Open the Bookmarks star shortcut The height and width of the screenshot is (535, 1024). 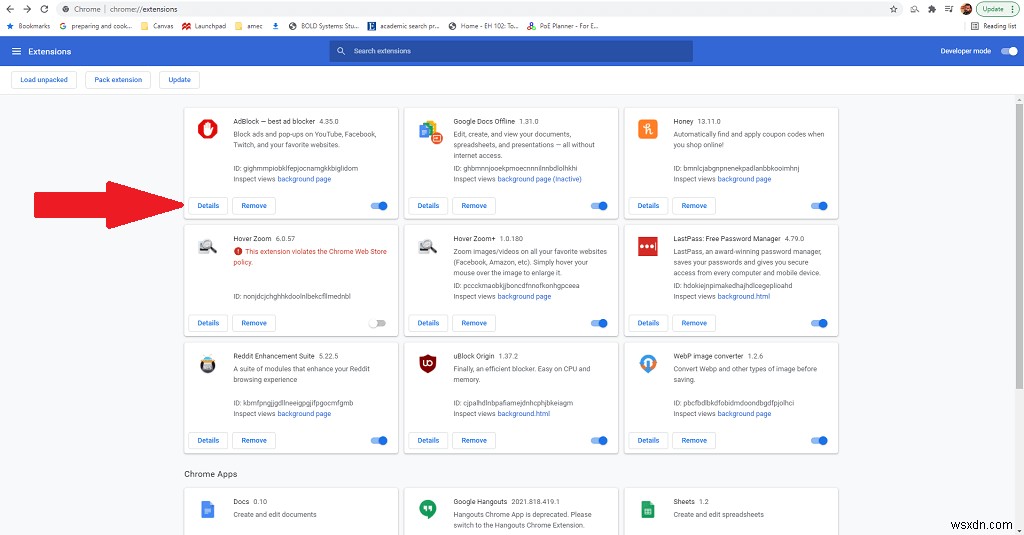coord(28,26)
